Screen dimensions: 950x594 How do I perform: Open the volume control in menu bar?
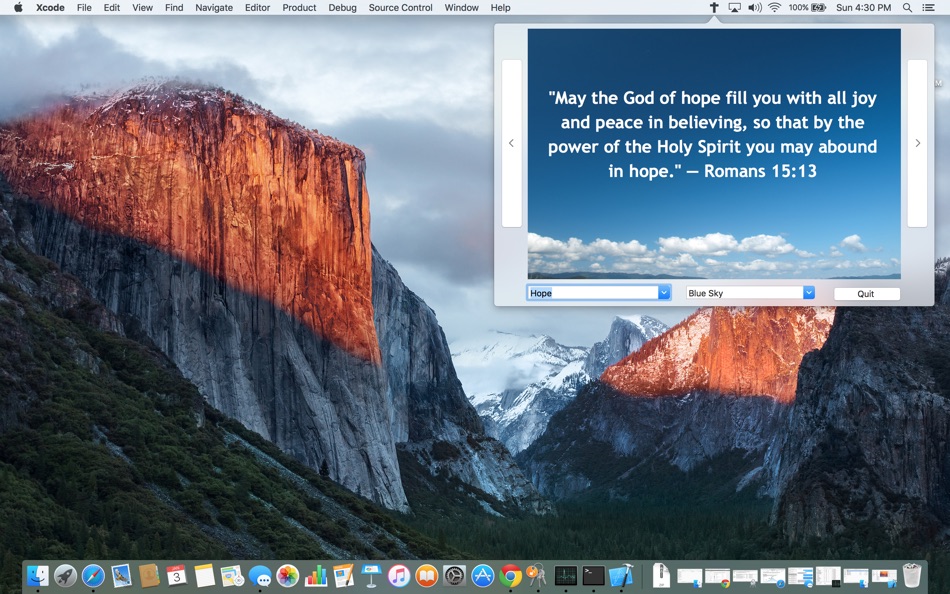[x=754, y=7]
